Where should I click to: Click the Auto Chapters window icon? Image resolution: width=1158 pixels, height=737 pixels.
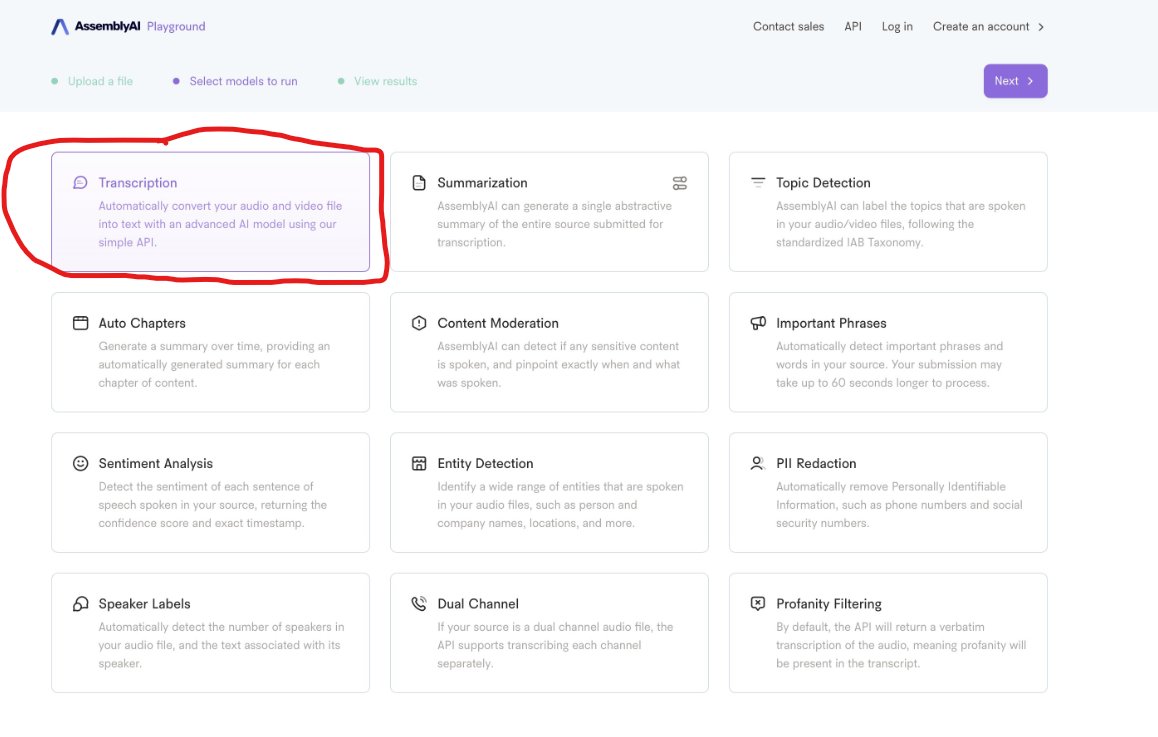click(x=80, y=323)
